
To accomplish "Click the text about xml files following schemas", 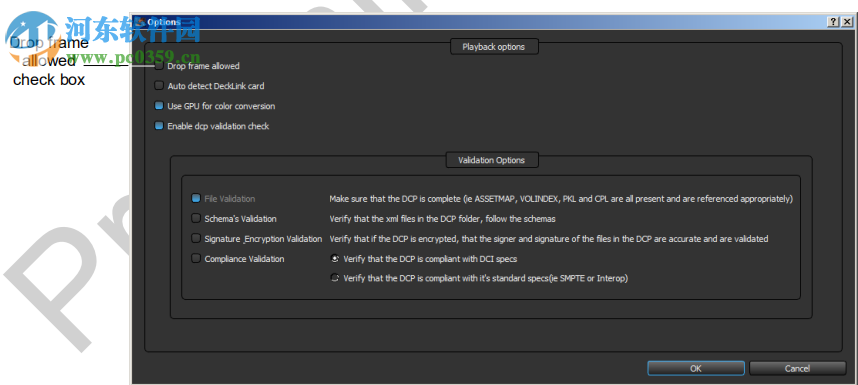I will [x=442, y=219].
